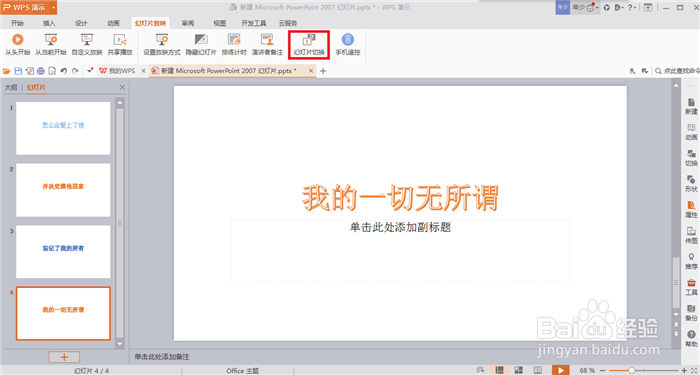Click the print preview icon
The height and width of the screenshot is (375, 700).
pyautogui.click(x=52, y=71)
